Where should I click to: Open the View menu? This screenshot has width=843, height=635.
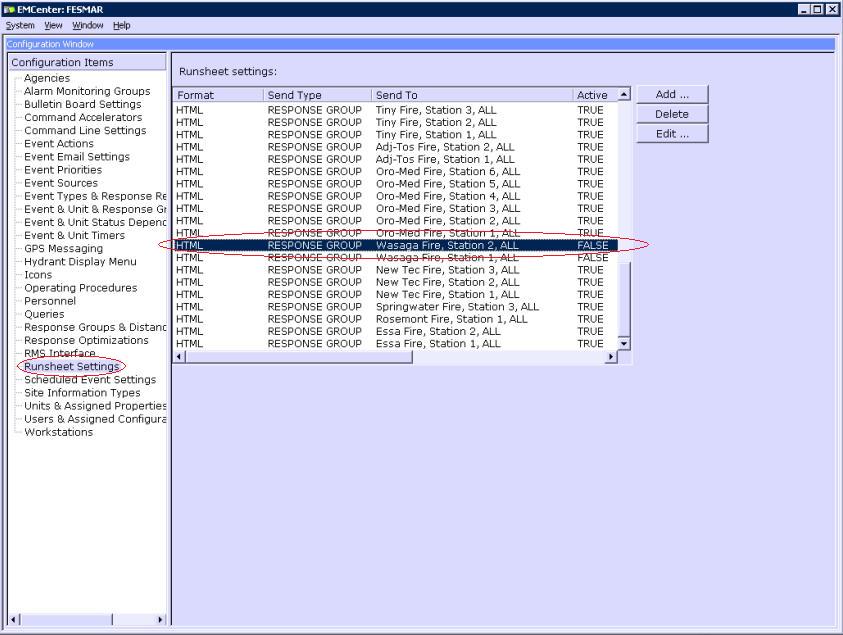[53, 25]
